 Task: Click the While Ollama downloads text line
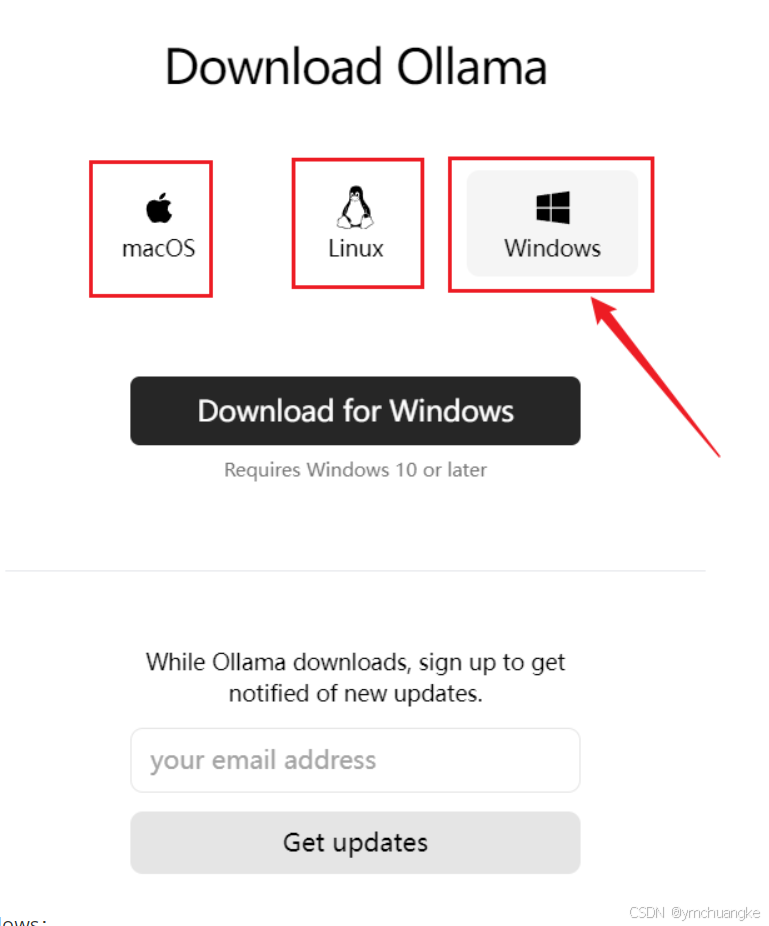coord(356,663)
